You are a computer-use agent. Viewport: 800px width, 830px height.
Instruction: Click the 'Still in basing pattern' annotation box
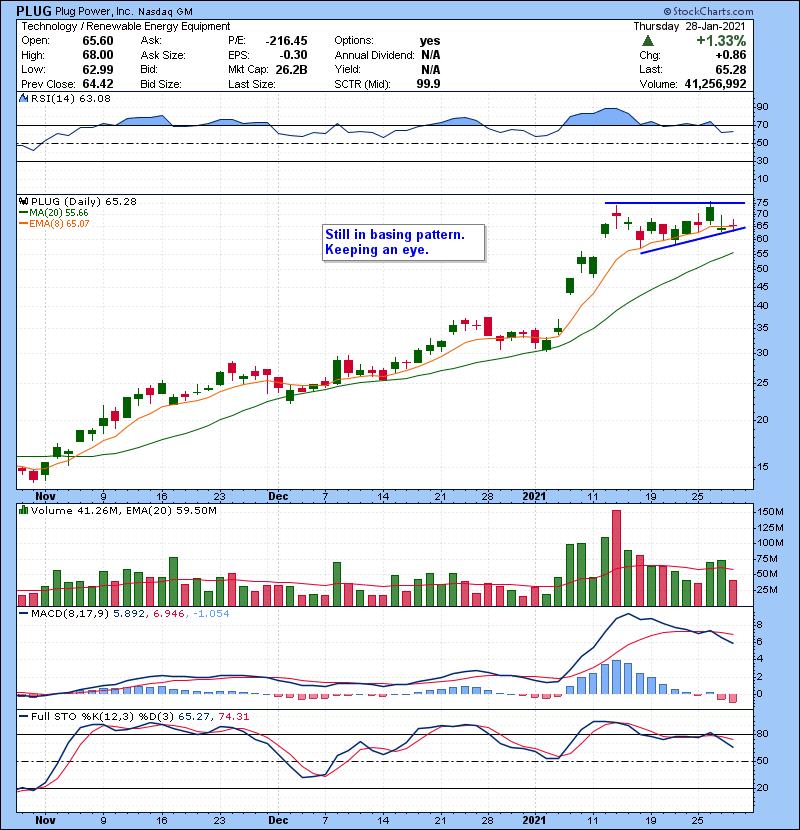point(403,242)
